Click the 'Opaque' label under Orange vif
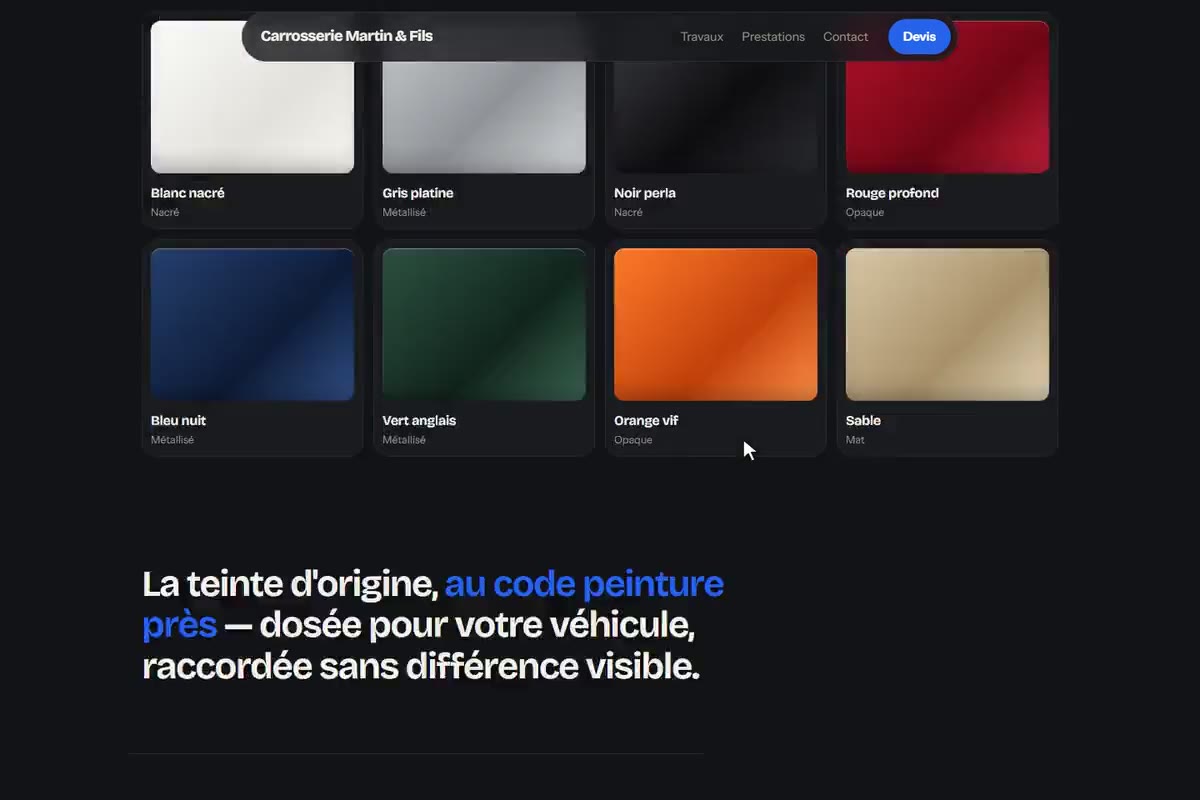 pos(633,440)
